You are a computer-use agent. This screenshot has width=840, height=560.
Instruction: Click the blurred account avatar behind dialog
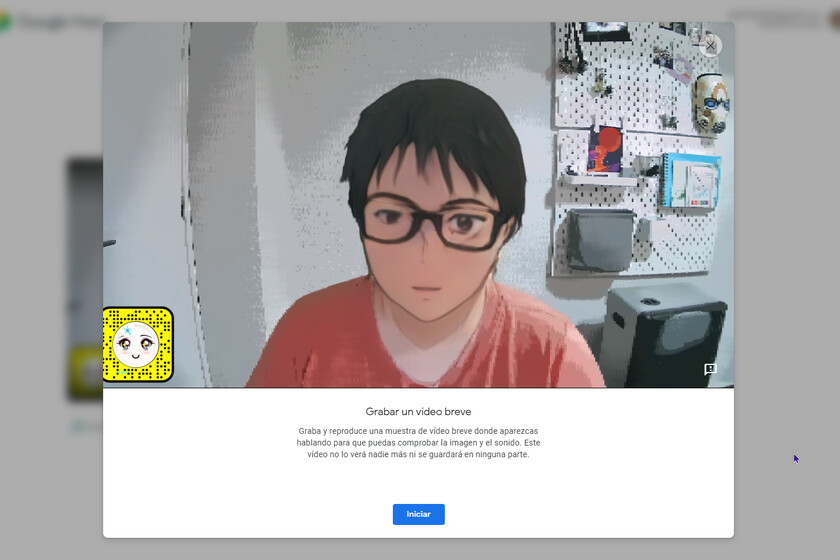click(x=835, y=20)
